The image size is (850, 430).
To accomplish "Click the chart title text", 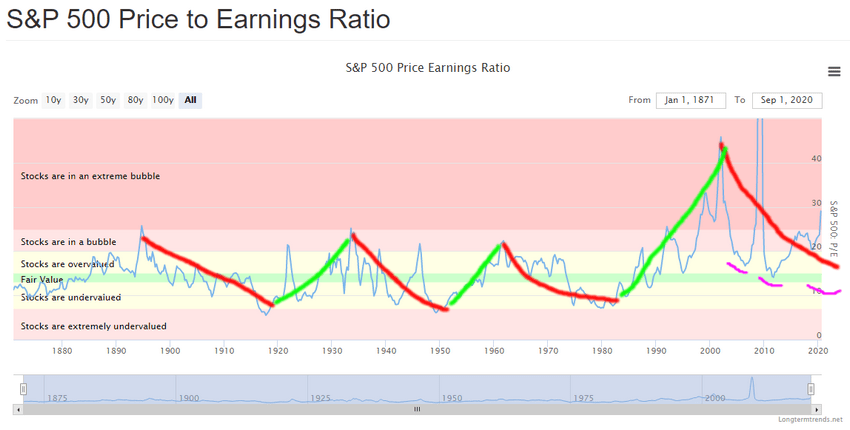I will coord(428,68).
